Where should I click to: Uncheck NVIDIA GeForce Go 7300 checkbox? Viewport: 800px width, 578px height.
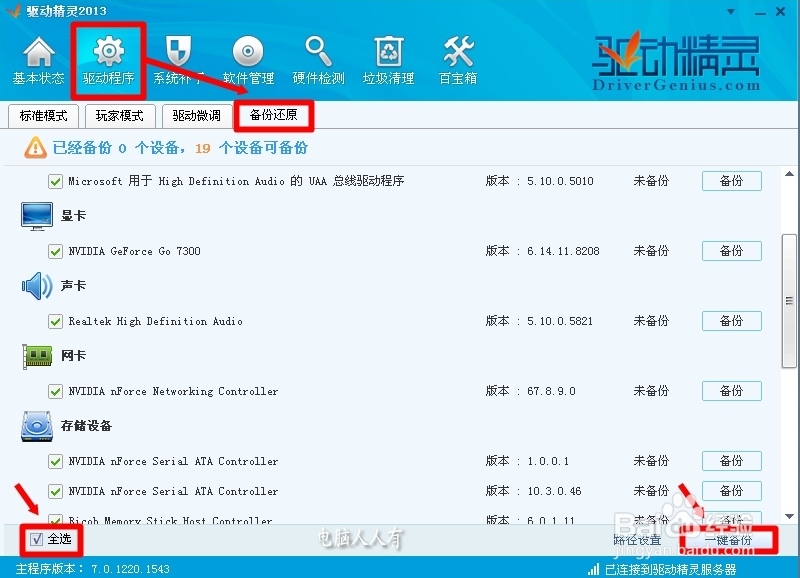click(x=55, y=251)
